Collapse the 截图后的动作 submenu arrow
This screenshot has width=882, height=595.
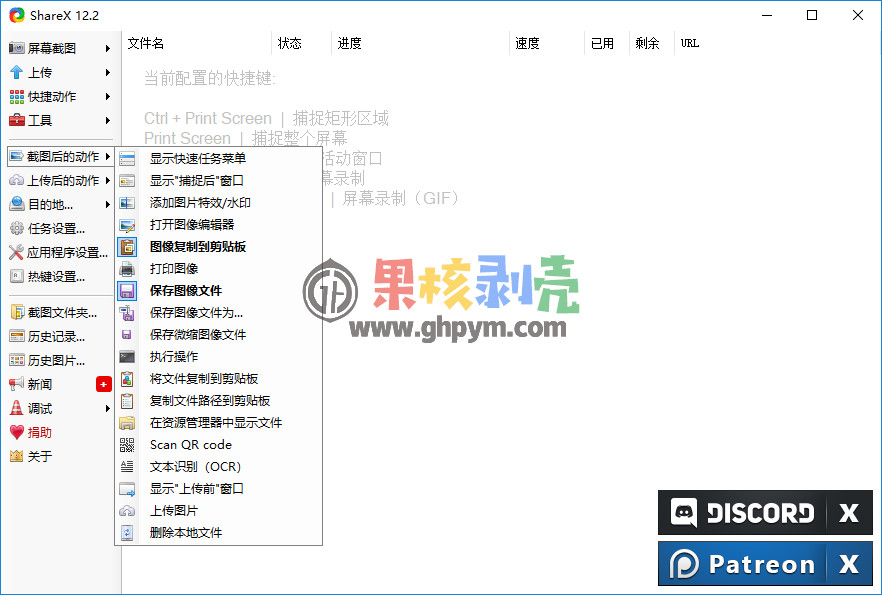tap(107, 156)
